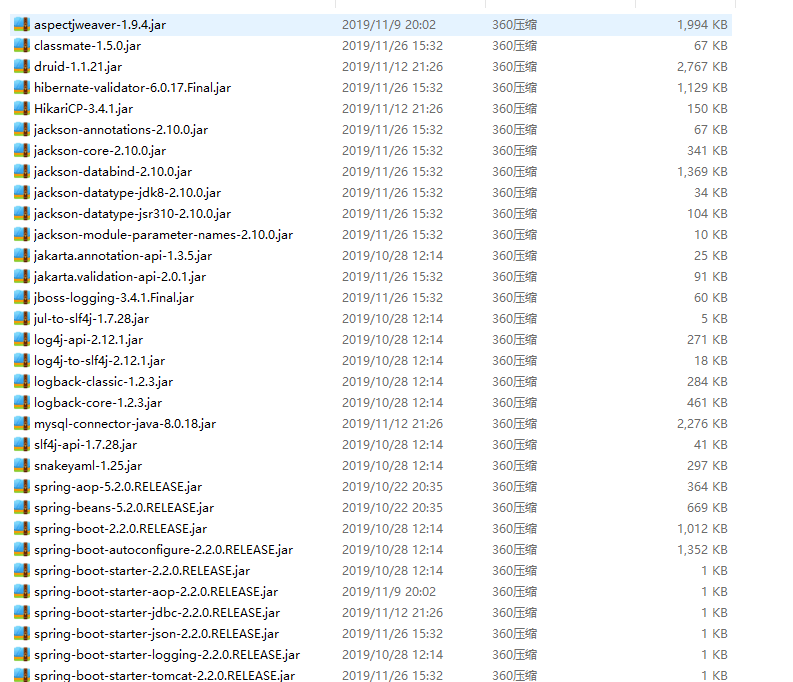Select file jakarta.validation-api-2.0.1.jar
The height and width of the screenshot is (682, 793).
coord(120,277)
